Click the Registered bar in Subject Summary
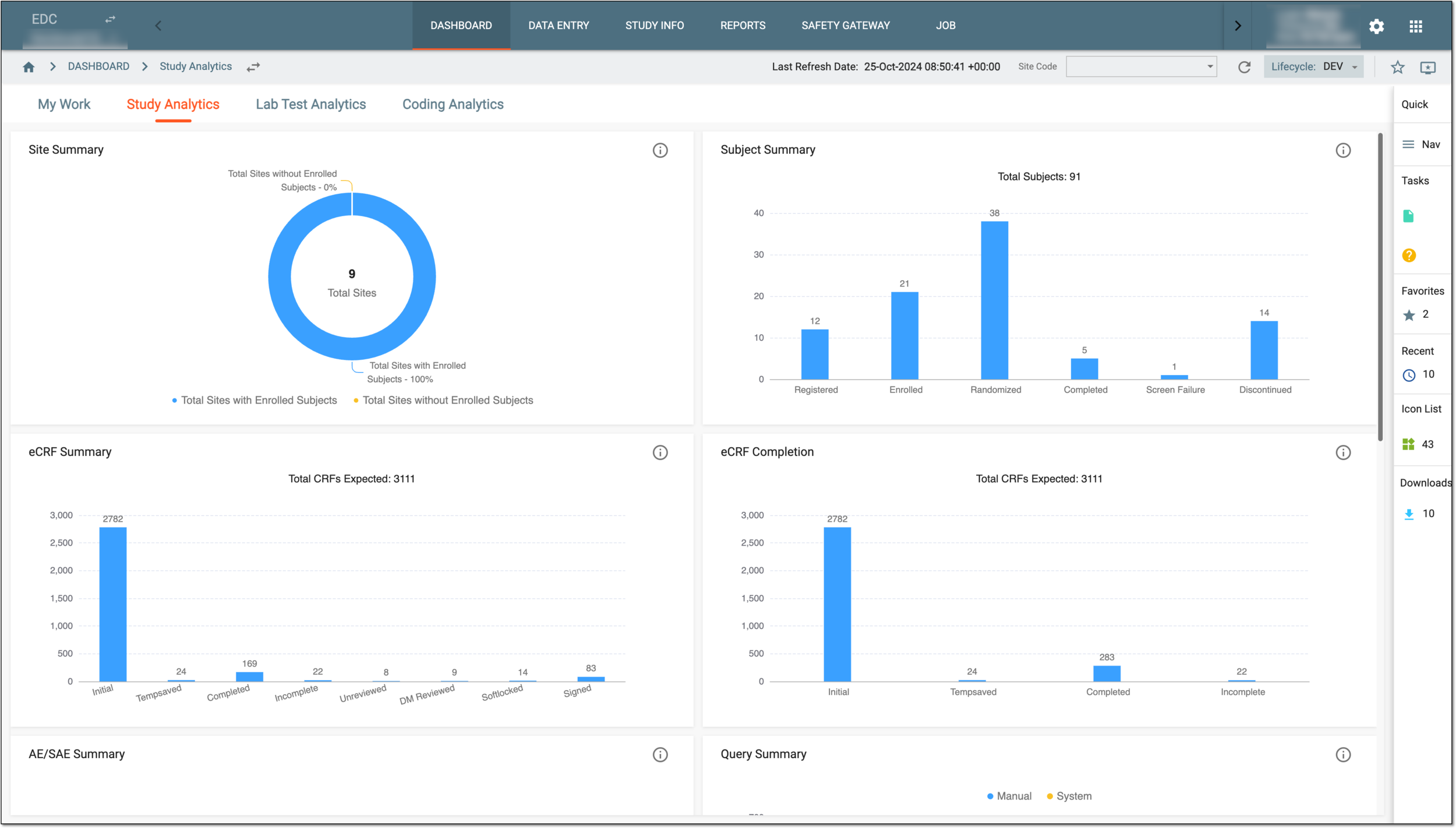The image size is (1456, 828). click(x=815, y=355)
